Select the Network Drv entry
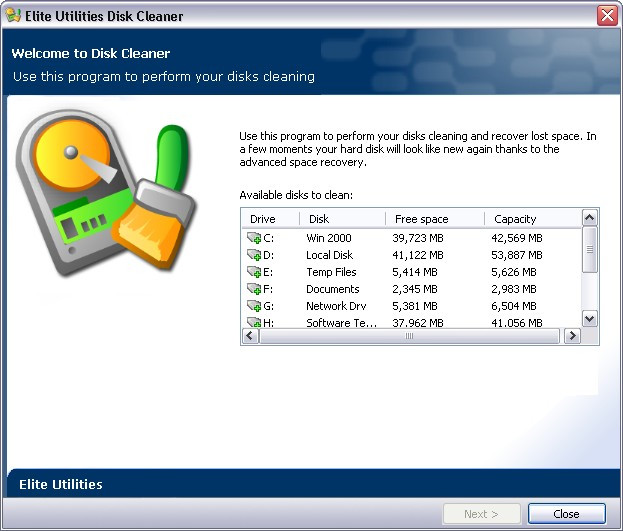623x531 pixels. (x=336, y=306)
